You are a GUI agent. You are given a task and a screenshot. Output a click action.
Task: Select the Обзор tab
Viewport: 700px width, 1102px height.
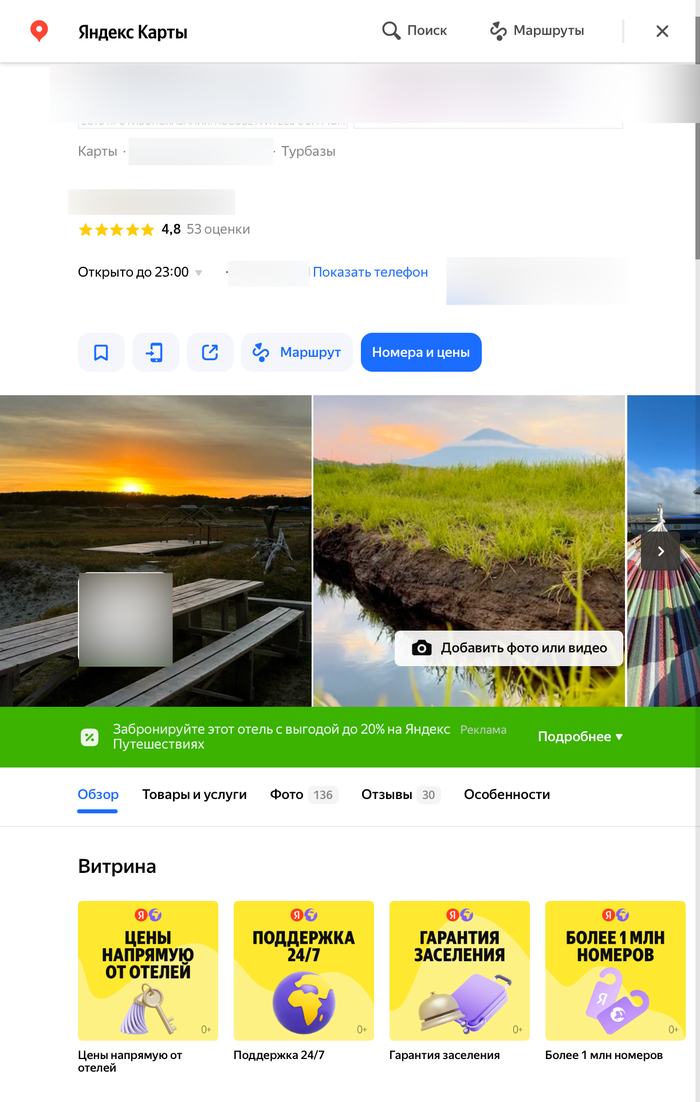pos(98,795)
